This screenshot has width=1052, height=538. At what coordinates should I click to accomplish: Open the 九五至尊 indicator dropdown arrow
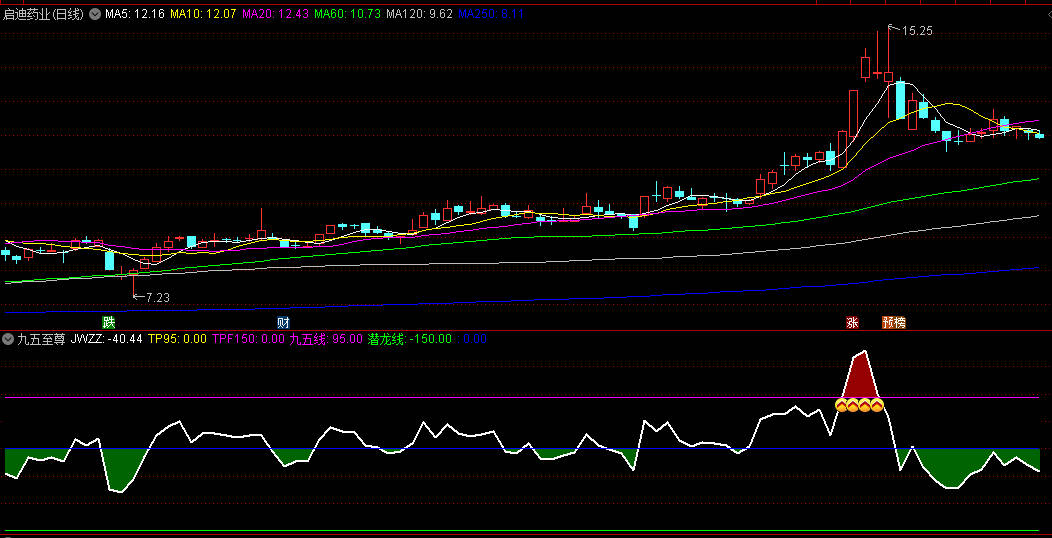[9, 339]
